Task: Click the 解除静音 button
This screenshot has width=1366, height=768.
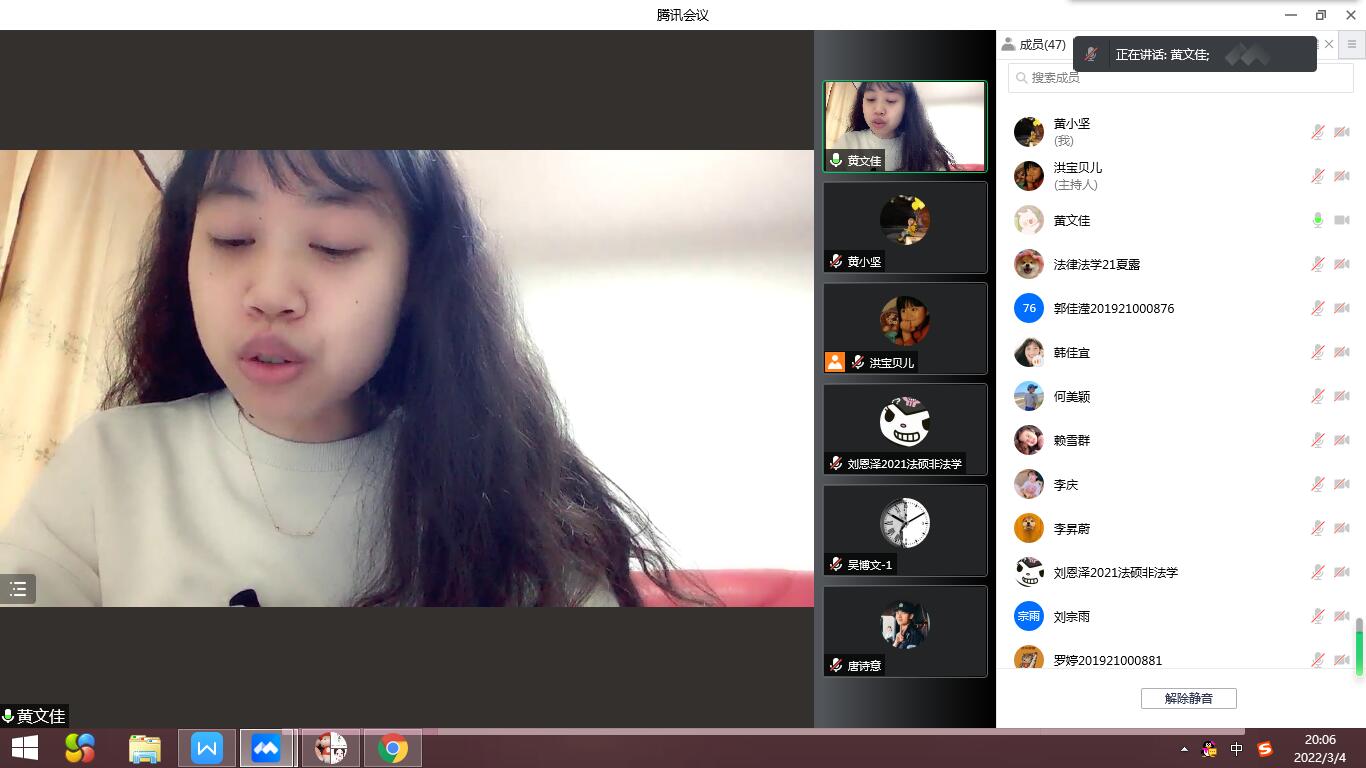Action: coord(1188,698)
